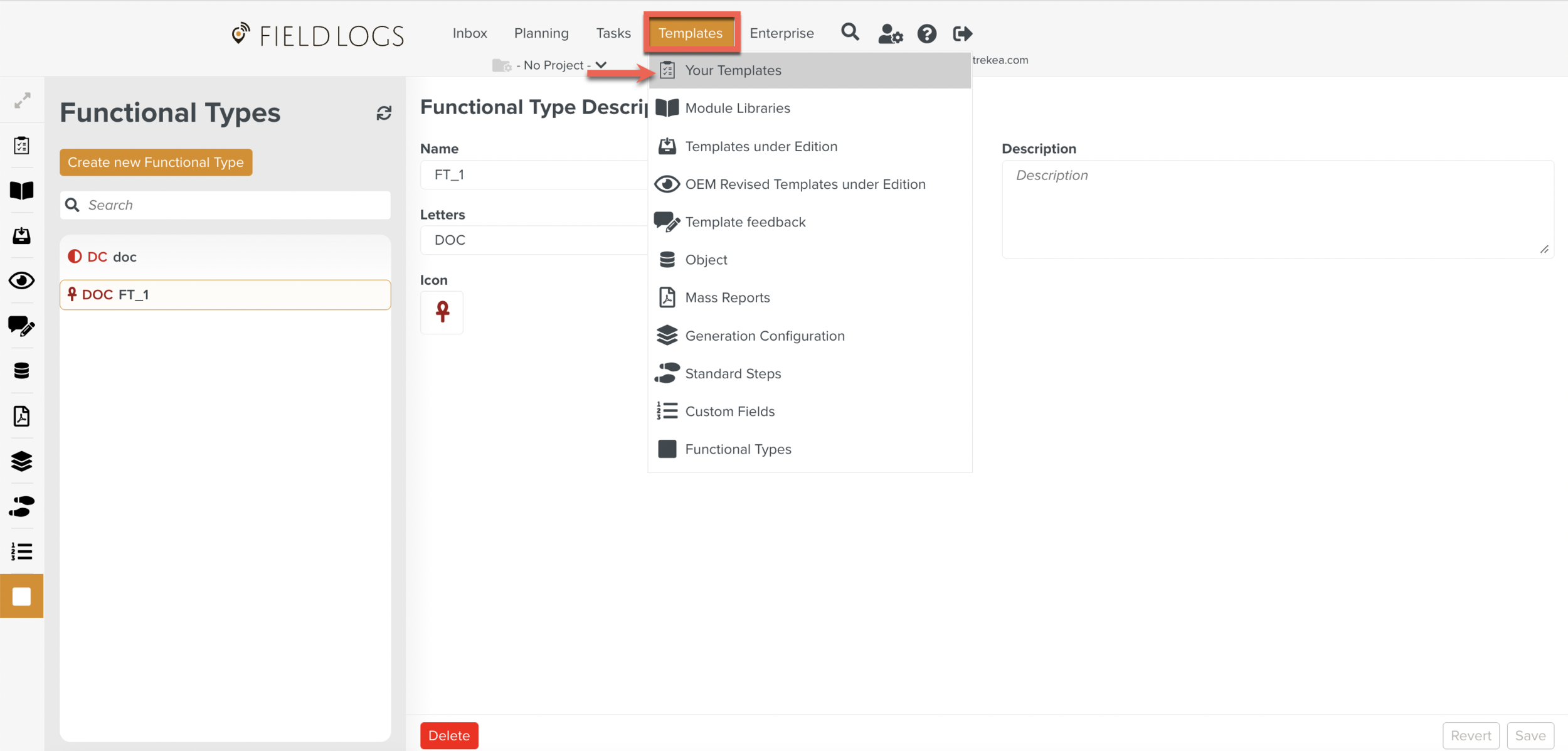The image size is (1568, 751).
Task: Choose Your Templates menu entry
Action: click(733, 70)
